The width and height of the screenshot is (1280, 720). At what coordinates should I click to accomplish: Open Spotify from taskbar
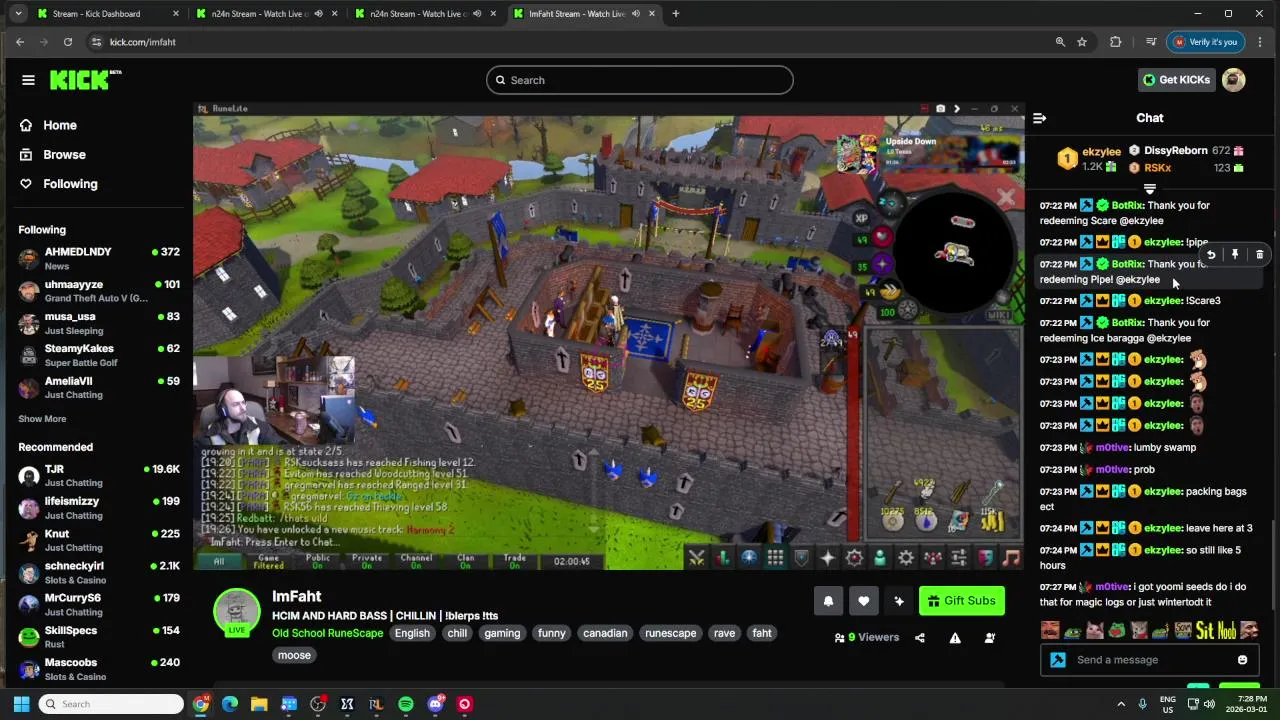tap(405, 704)
